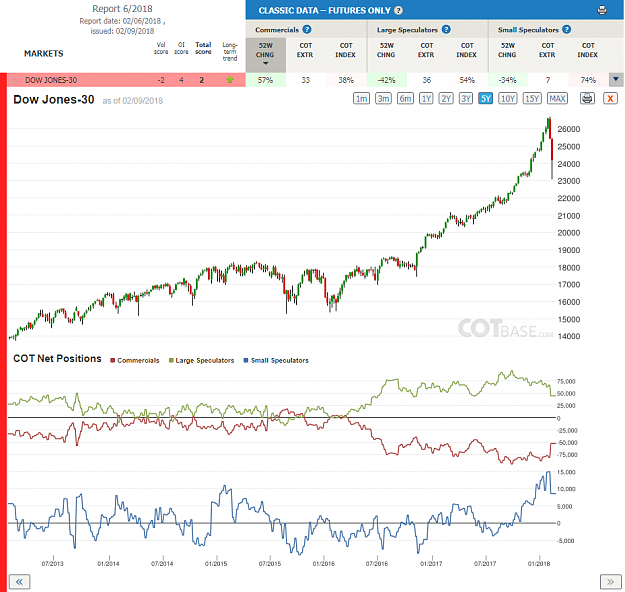Screen dimensions: 625x592
Task: Click the Commercials COT EXTR header
Action: (305, 50)
